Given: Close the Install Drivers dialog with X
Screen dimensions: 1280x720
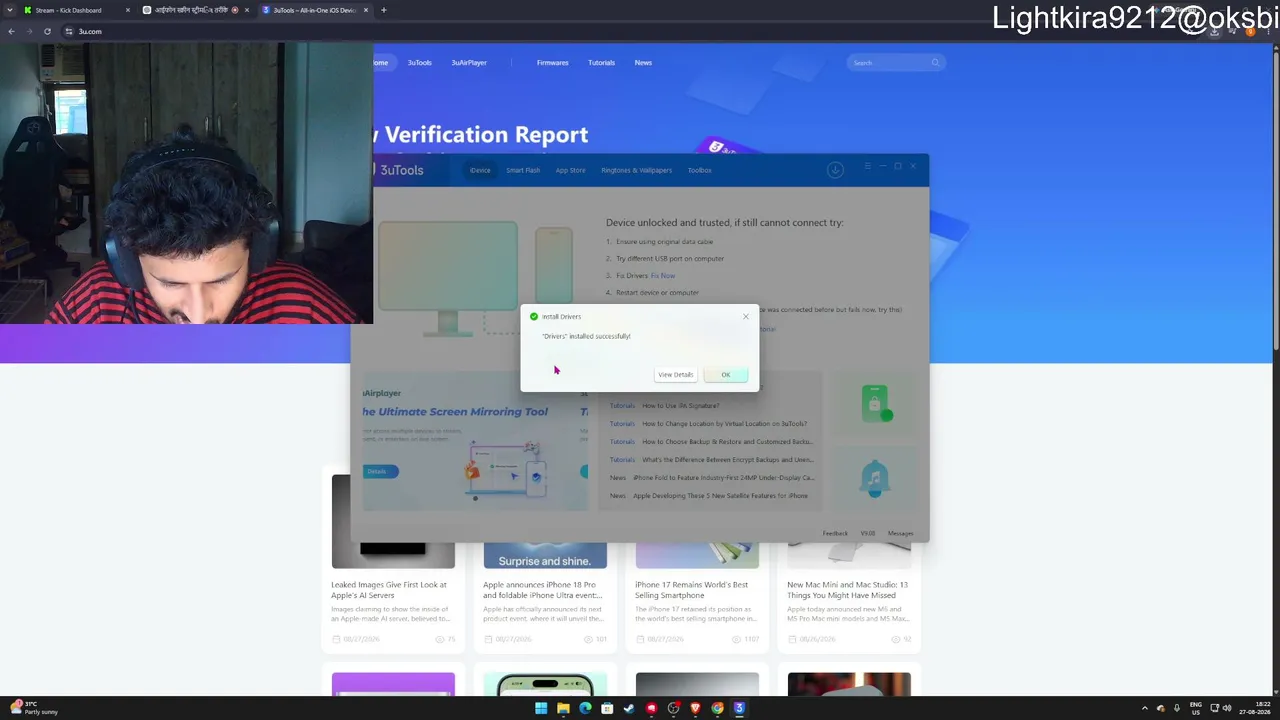Looking at the screenshot, I should pyautogui.click(x=745, y=316).
